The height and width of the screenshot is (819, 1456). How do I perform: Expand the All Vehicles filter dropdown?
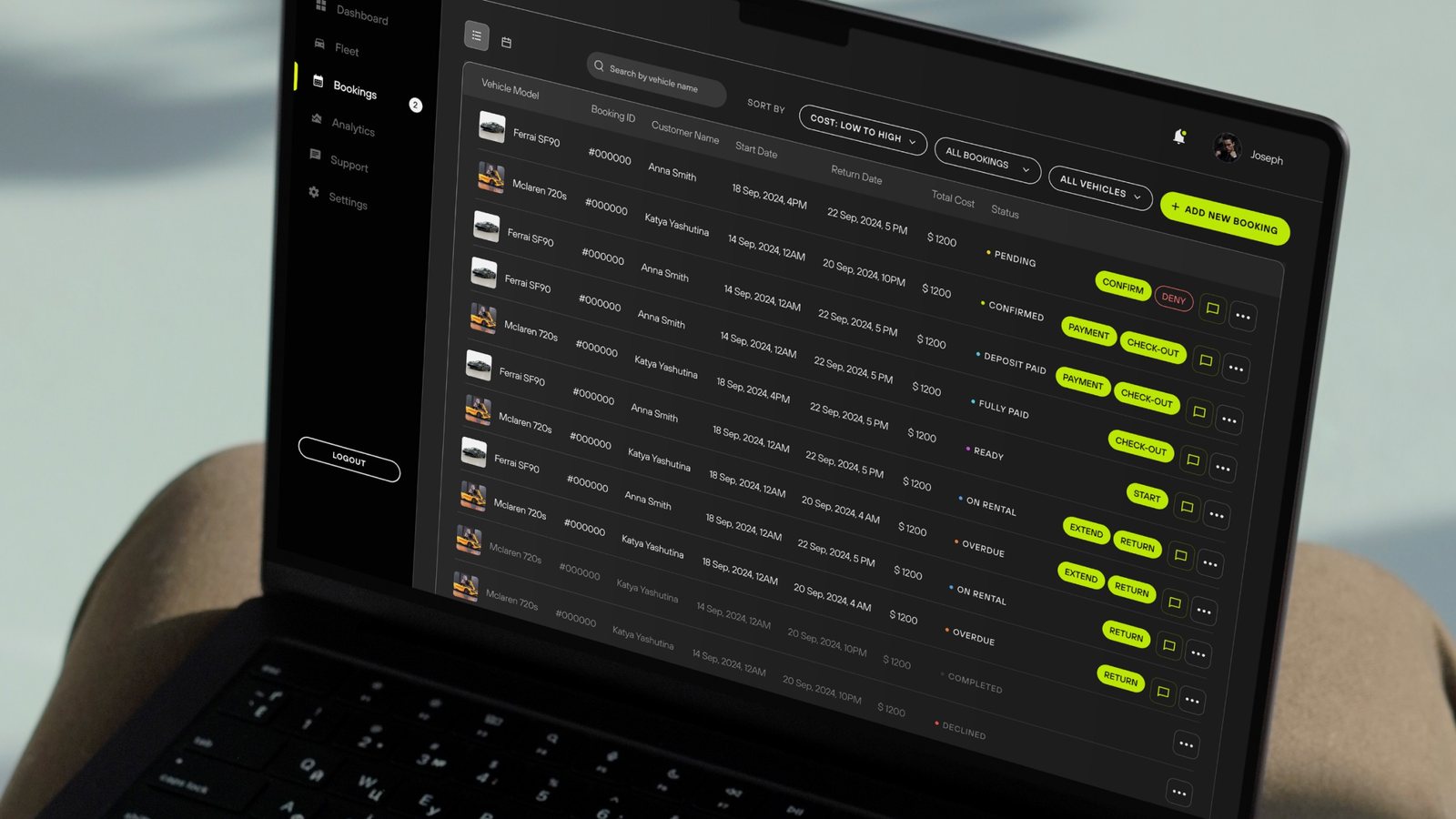click(x=1100, y=187)
